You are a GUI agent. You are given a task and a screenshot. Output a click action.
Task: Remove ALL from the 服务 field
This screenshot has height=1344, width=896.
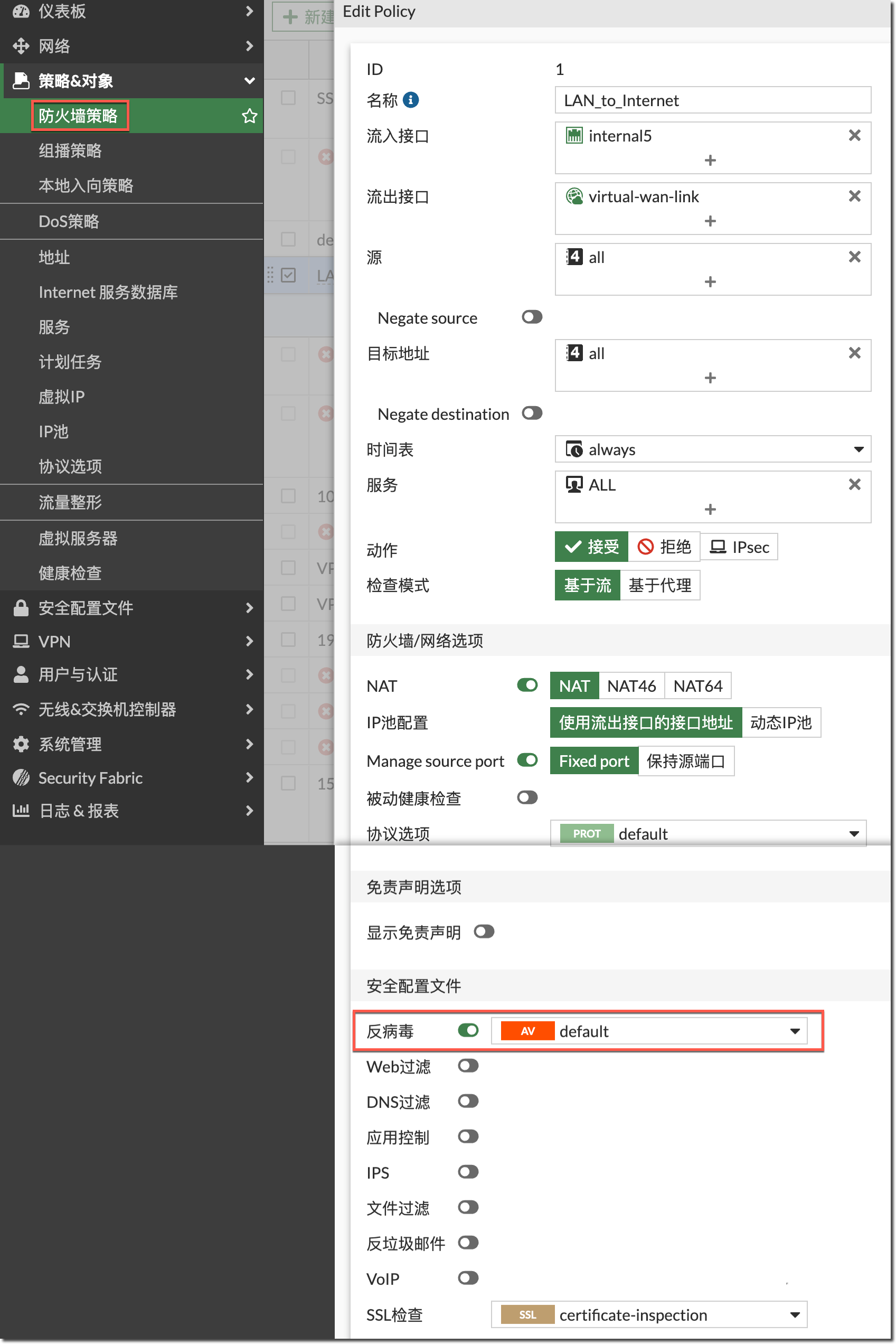pyautogui.click(x=854, y=485)
